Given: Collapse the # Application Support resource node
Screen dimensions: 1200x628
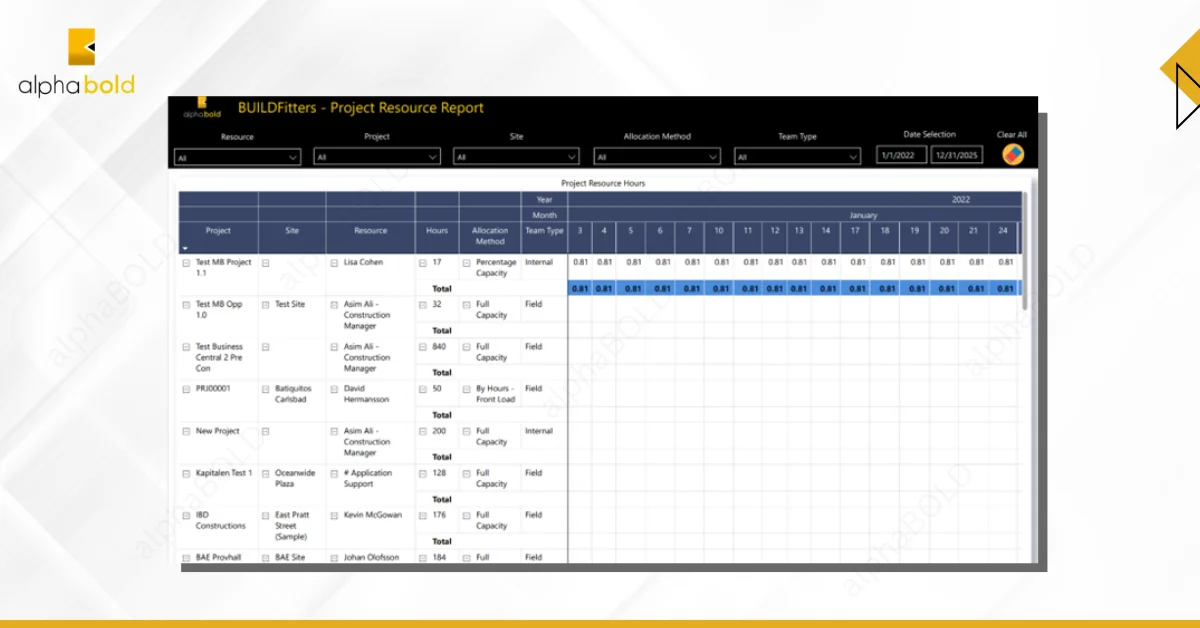Looking at the screenshot, I should point(334,474).
